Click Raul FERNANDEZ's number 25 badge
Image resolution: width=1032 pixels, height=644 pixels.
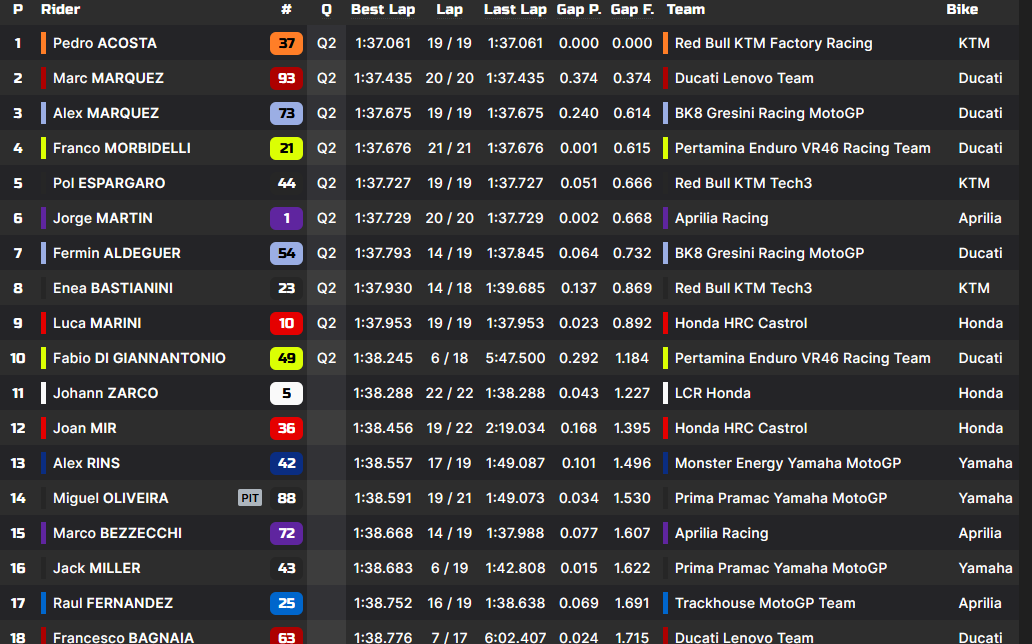pyautogui.click(x=286, y=603)
